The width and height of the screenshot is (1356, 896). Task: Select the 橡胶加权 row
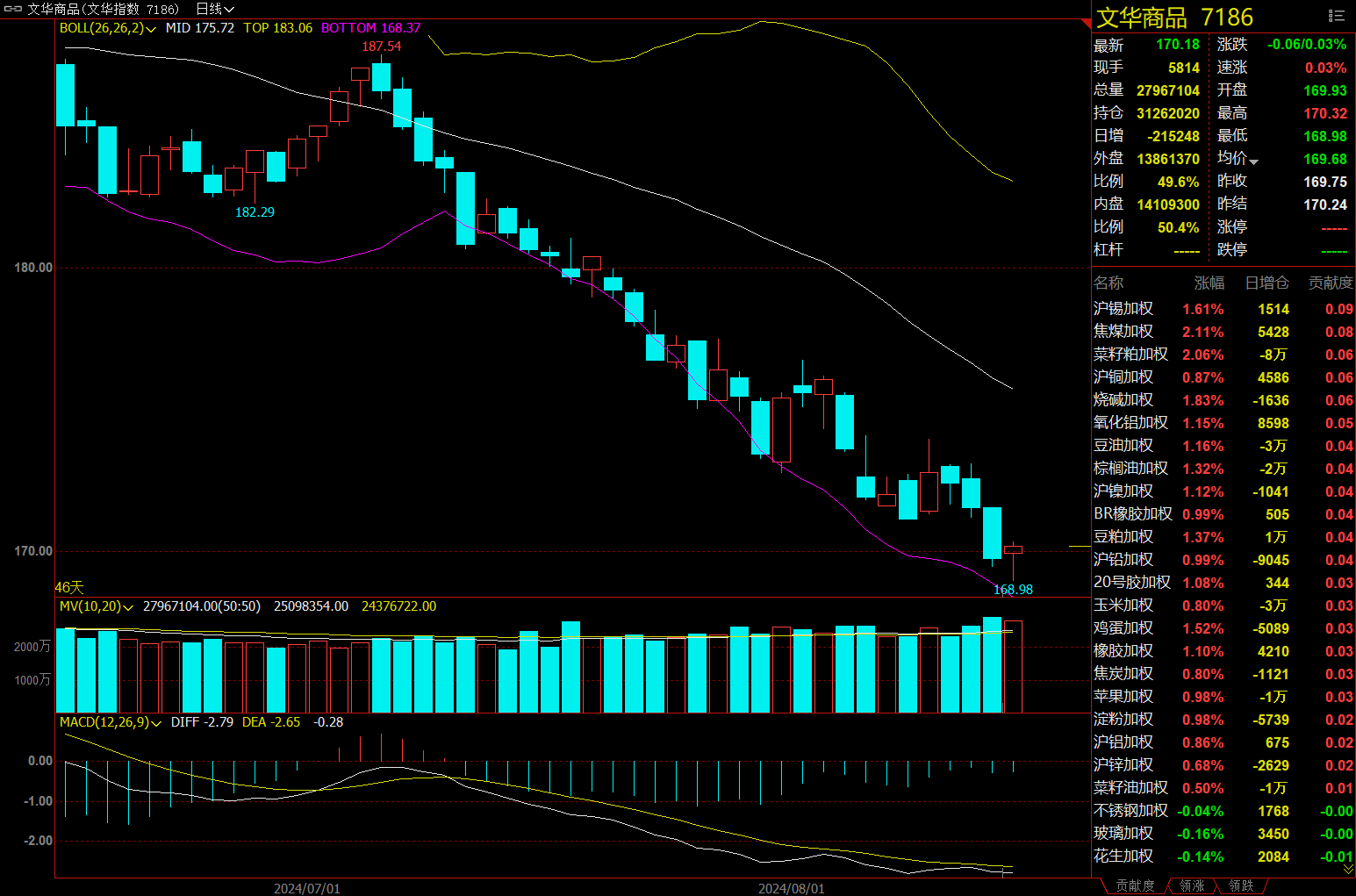1223,651
